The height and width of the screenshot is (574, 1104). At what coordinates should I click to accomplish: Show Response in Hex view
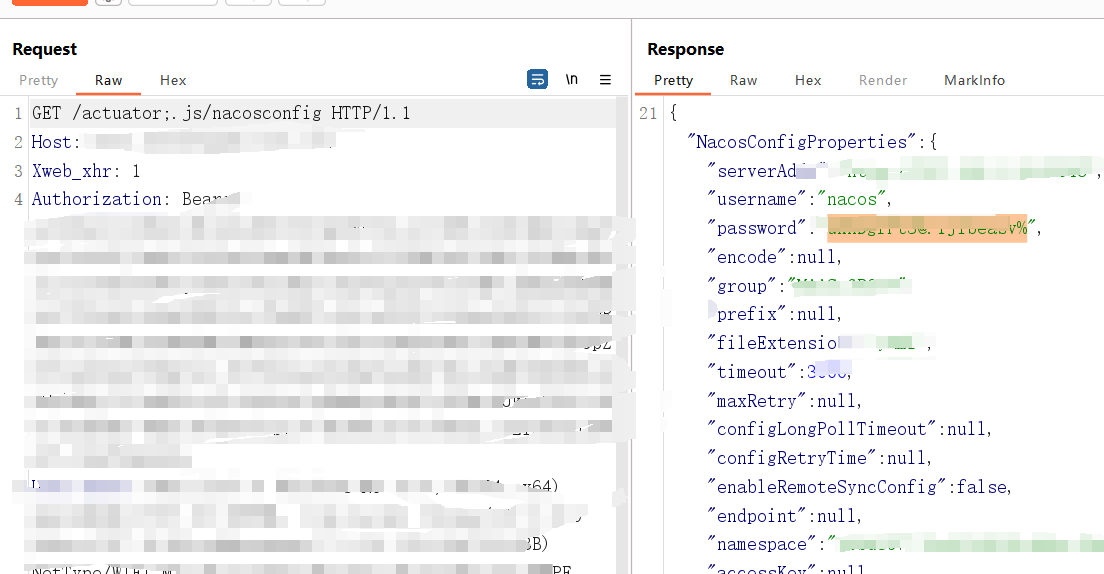click(x=808, y=80)
